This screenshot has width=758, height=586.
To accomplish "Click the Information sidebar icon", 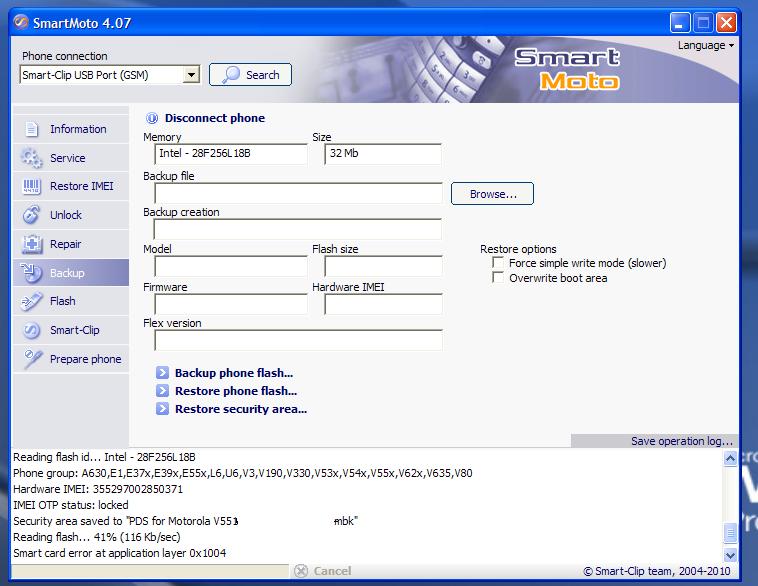I will [31, 129].
